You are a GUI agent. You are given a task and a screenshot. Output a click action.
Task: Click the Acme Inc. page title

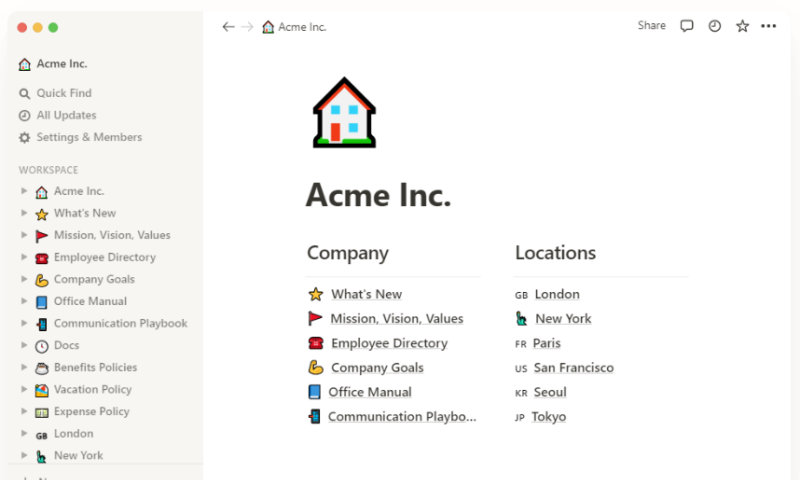[378, 195]
